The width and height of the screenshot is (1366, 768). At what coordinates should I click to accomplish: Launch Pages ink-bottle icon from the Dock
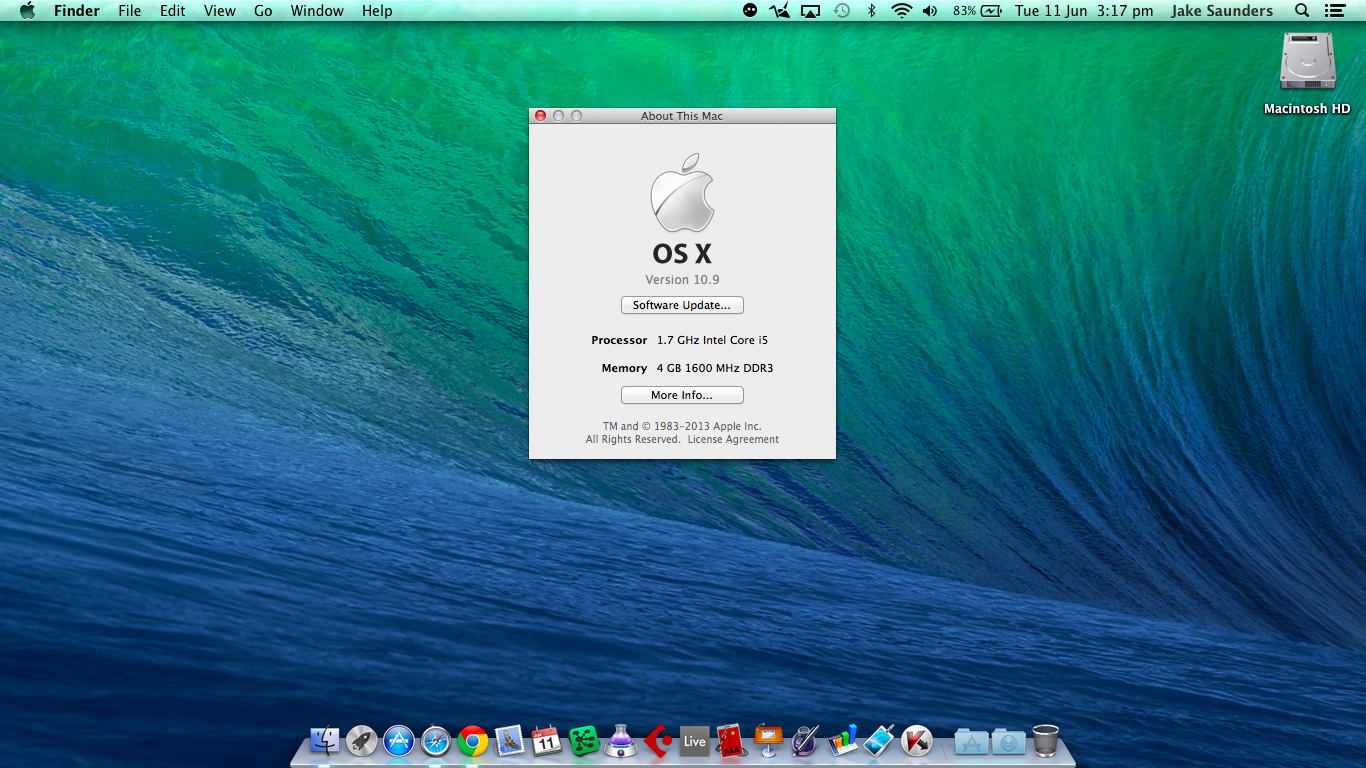pos(806,741)
